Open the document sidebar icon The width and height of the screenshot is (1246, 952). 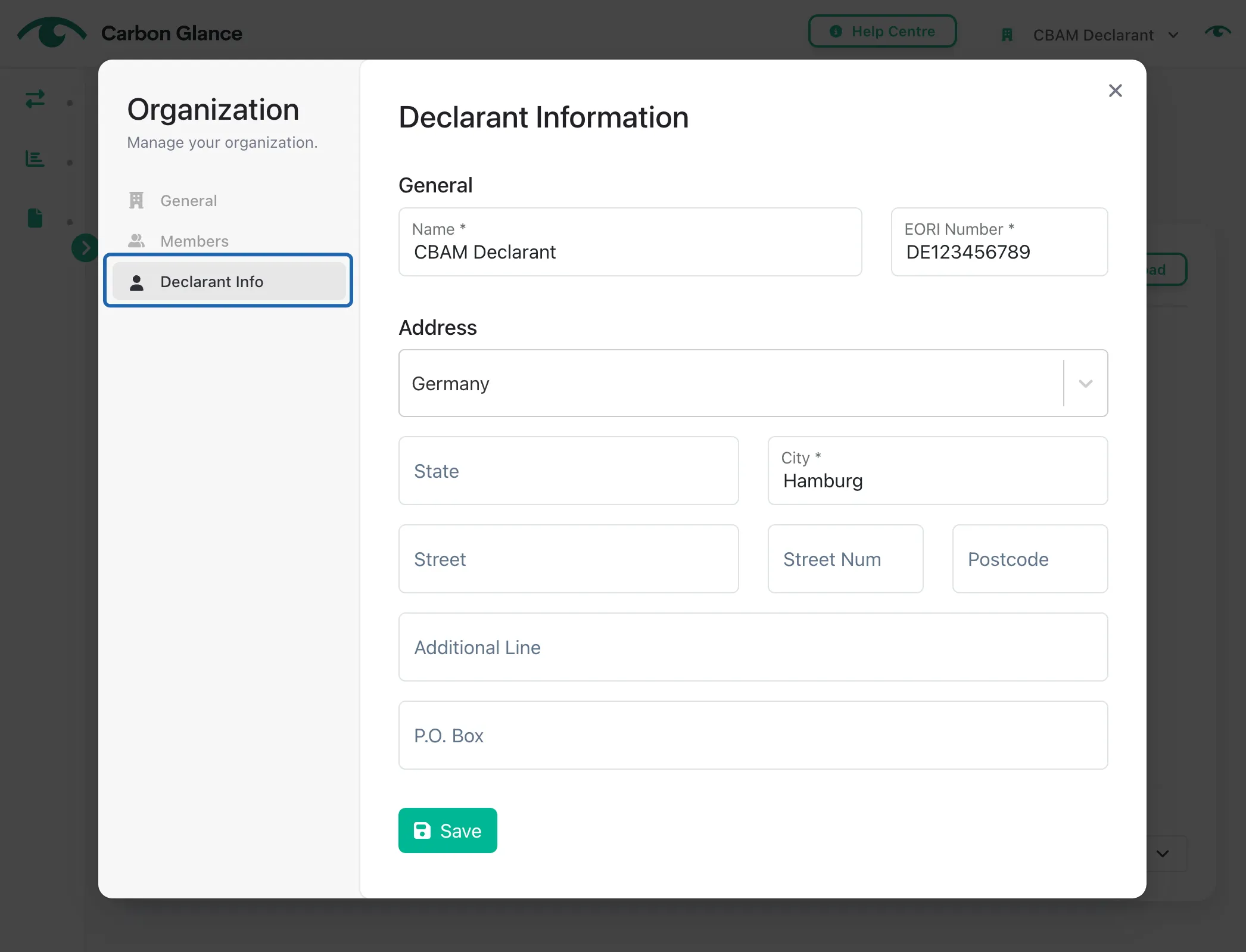coord(35,218)
